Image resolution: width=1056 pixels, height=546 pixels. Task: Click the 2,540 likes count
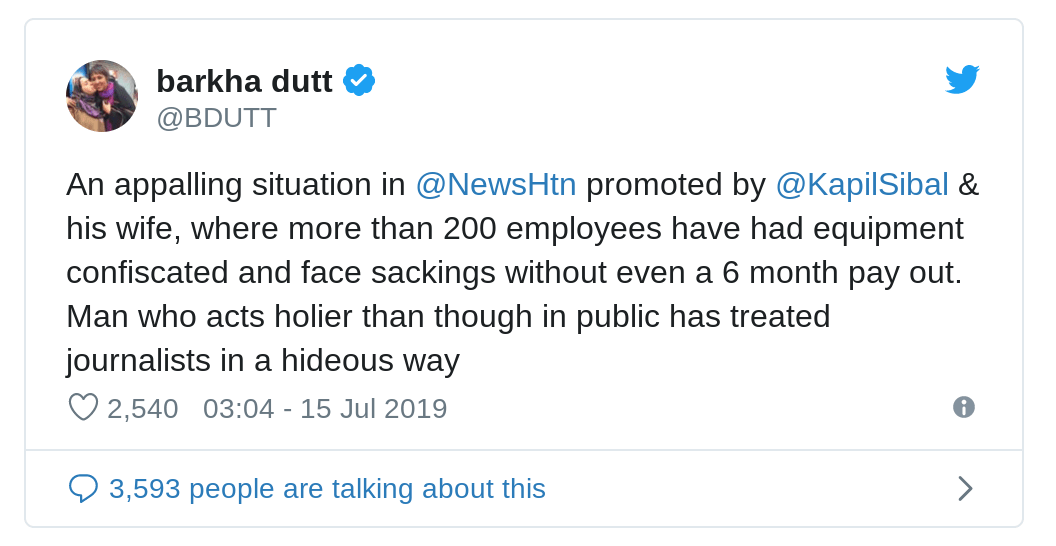pyautogui.click(x=142, y=408)
